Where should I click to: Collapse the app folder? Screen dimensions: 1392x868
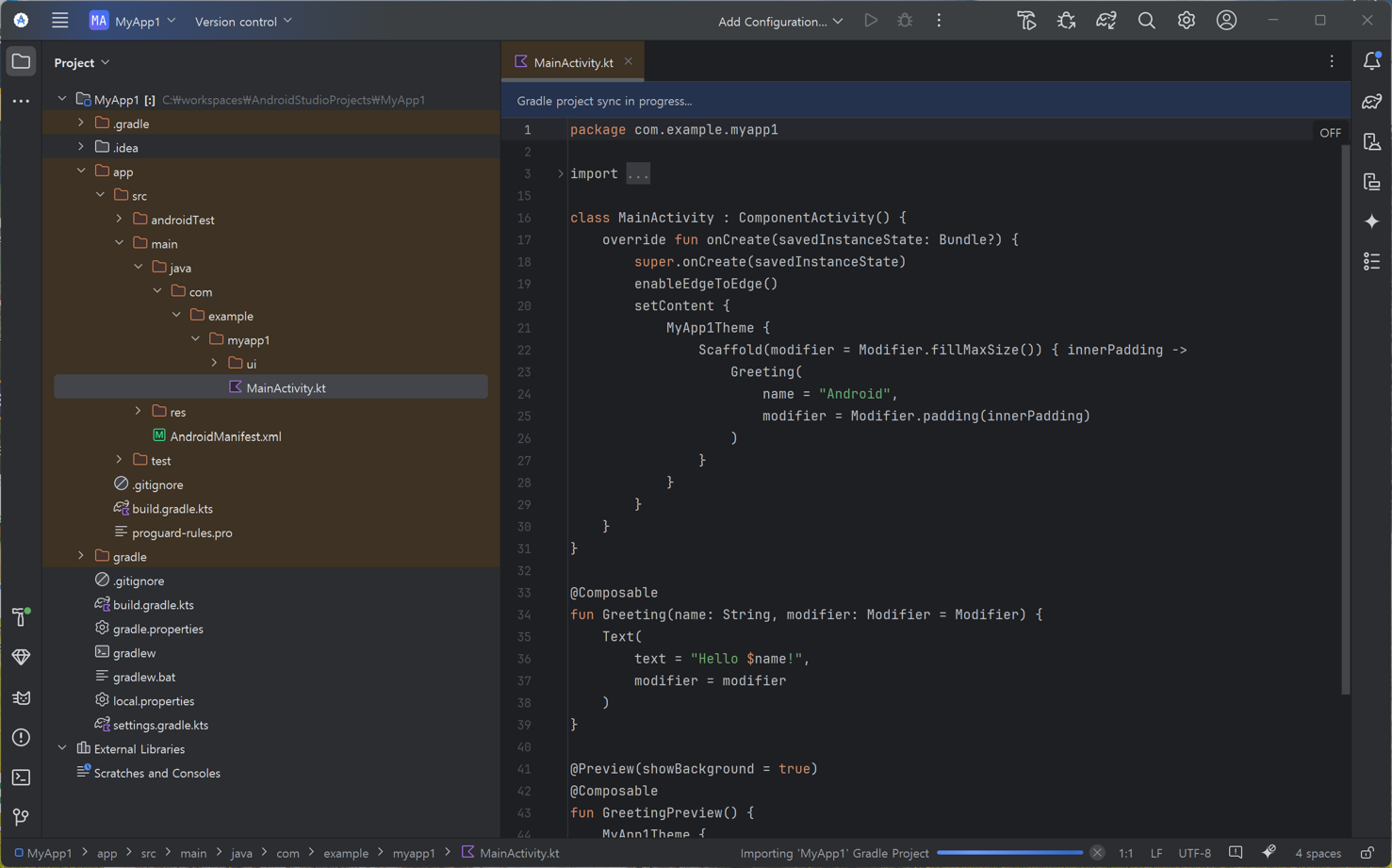[81, 171]
